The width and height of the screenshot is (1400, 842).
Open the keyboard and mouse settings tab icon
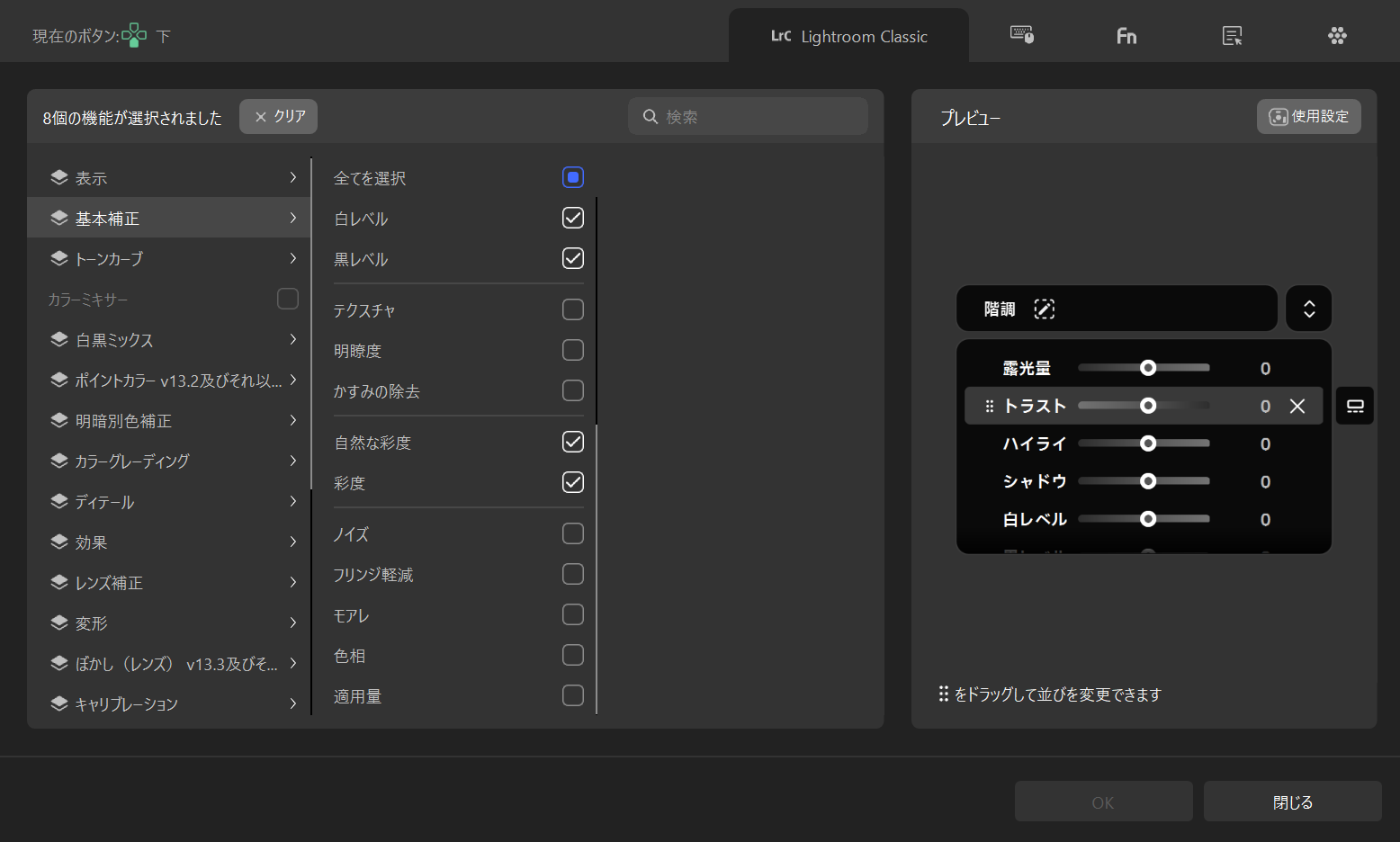point(1021,35)
